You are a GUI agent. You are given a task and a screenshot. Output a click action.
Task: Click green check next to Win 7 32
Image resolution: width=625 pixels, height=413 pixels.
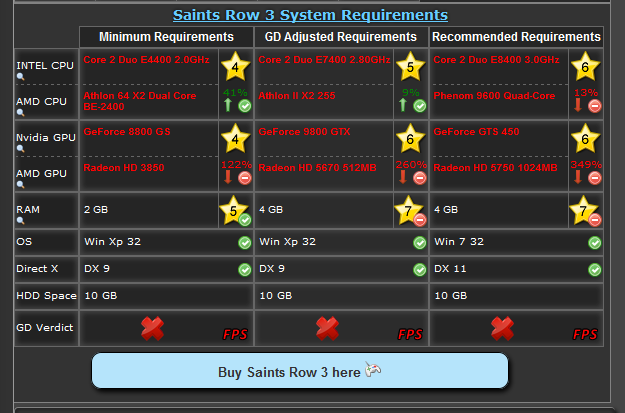pos(595,242)
